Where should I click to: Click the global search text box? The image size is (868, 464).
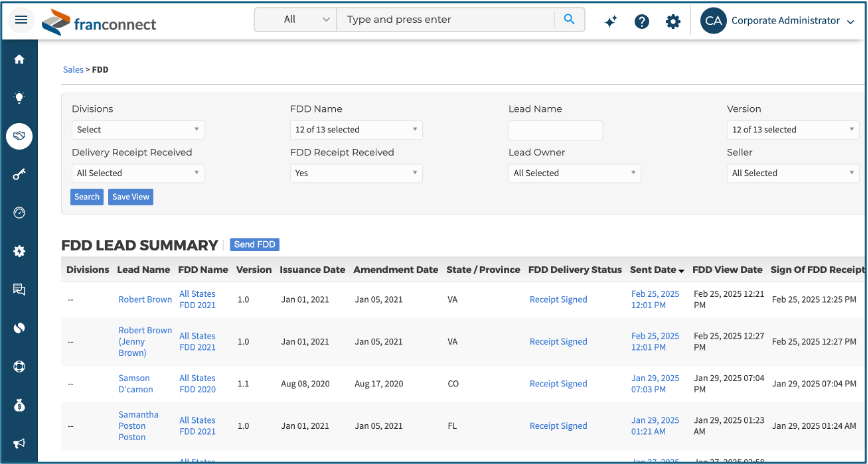pos(446,19)
